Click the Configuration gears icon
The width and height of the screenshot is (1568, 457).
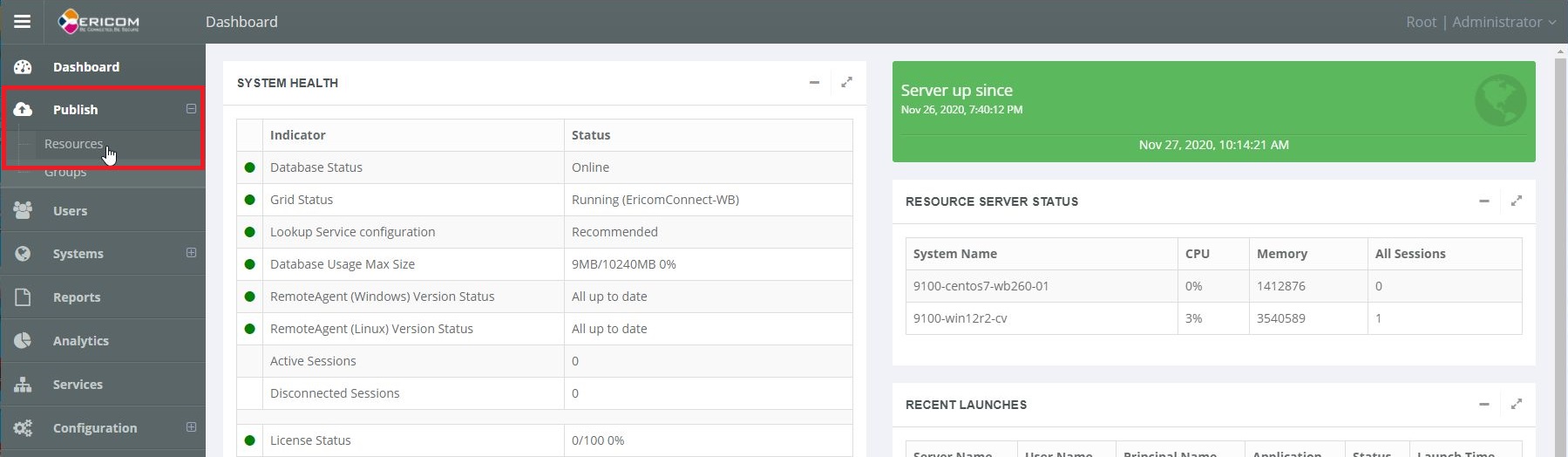point(24,428)
